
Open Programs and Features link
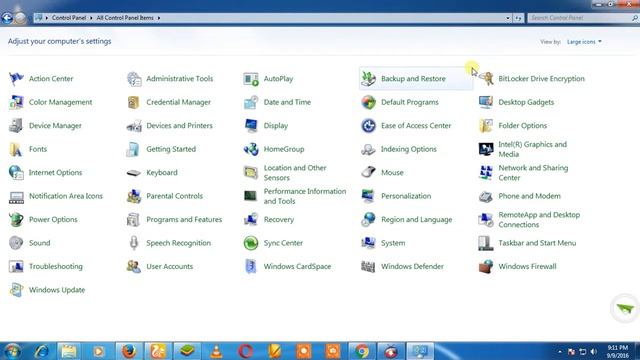point(184,219)
